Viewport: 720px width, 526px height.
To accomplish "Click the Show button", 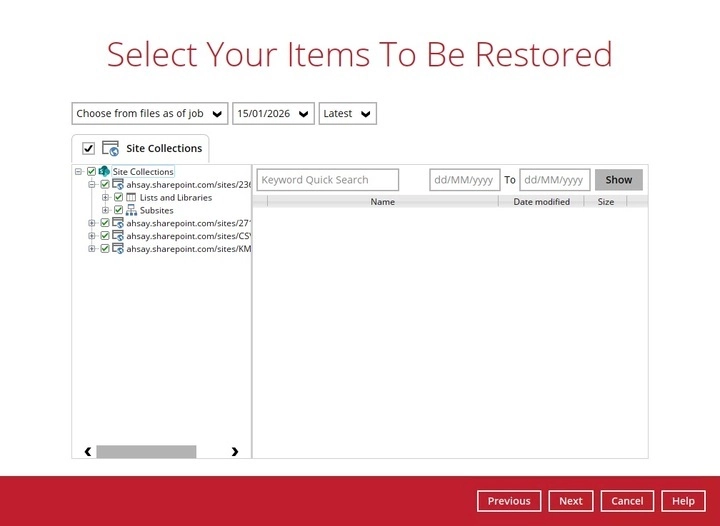I will pos(618,180).
